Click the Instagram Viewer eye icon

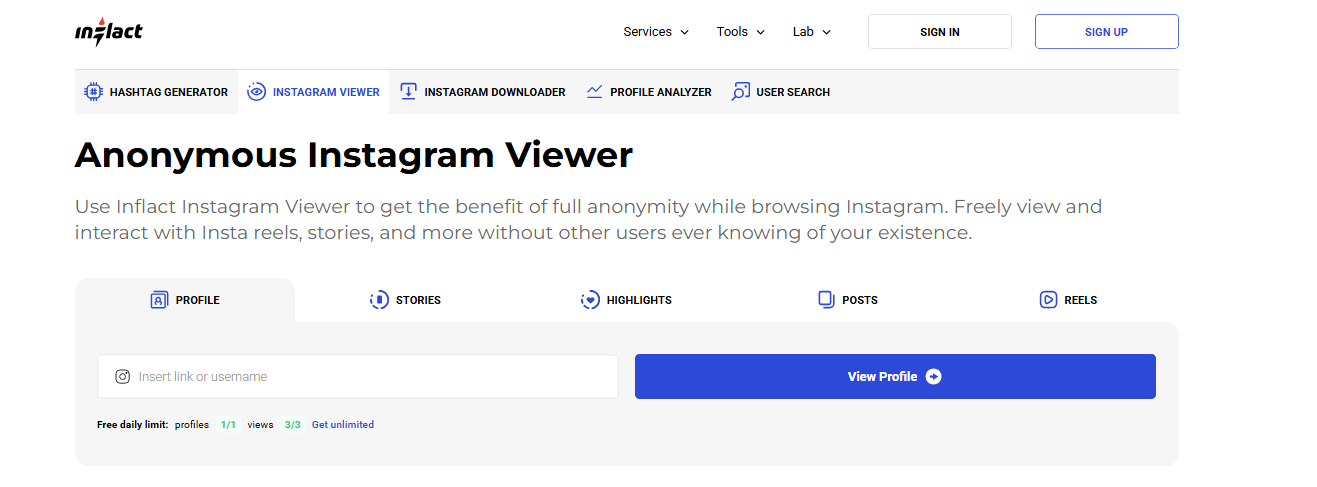coord(257,92)
